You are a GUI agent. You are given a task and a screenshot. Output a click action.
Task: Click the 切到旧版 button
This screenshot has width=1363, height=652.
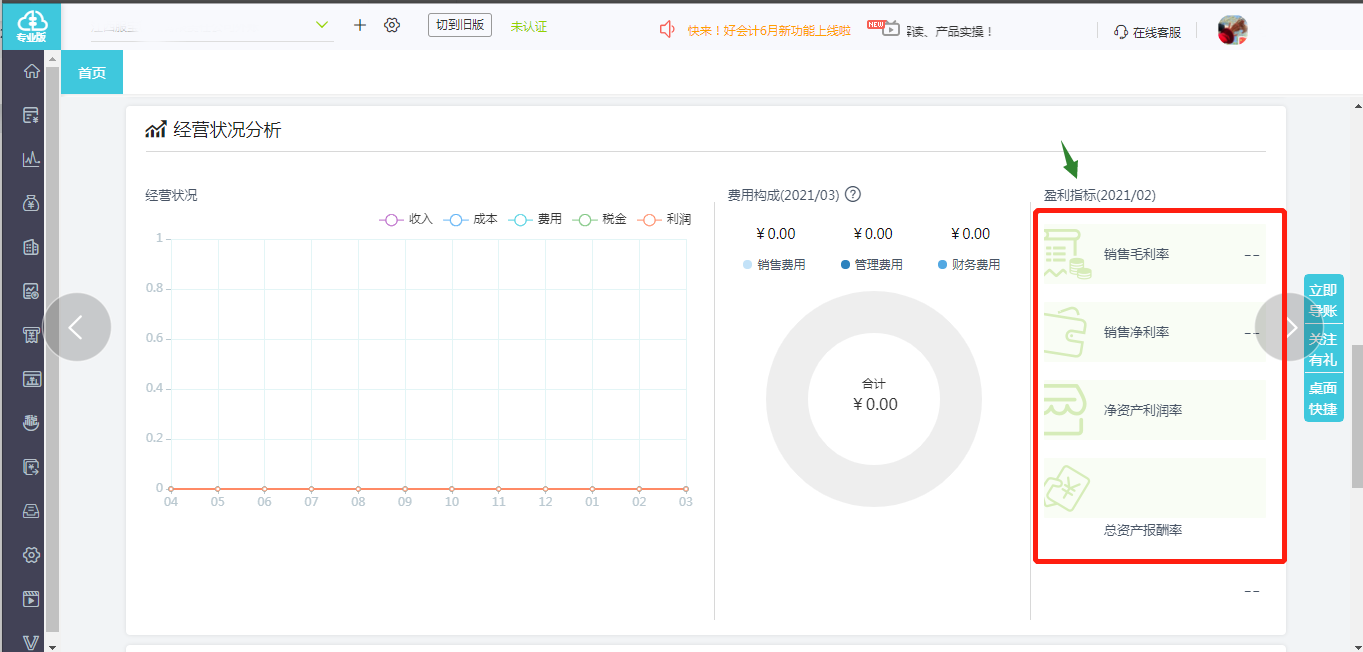point(459,24)
